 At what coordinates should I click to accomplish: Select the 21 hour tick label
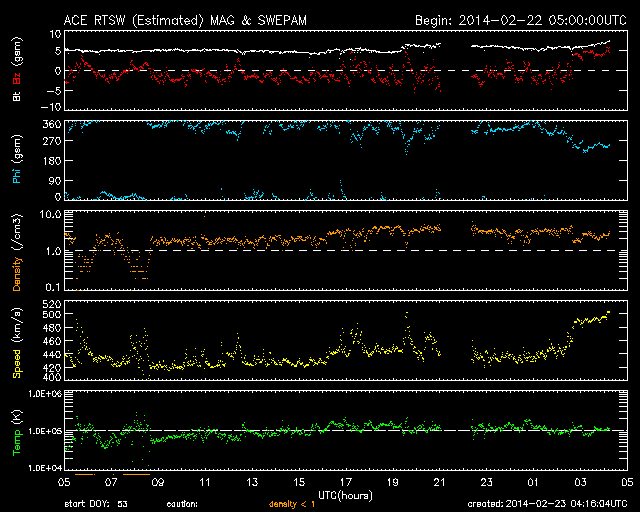(x=439, y=482)
